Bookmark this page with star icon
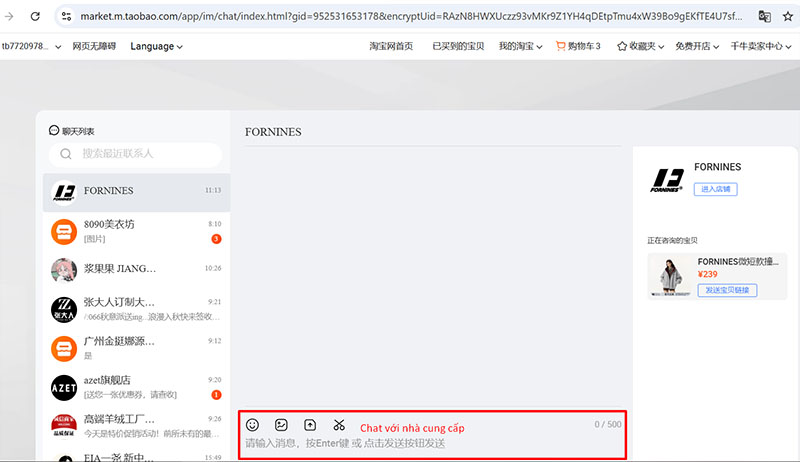800x462 pixels. (x=788, y=16)
